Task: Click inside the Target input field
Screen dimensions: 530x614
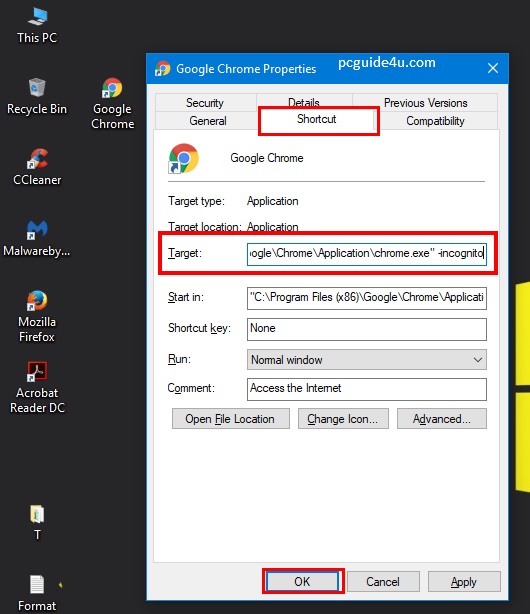Action: [x=367, y=254]
